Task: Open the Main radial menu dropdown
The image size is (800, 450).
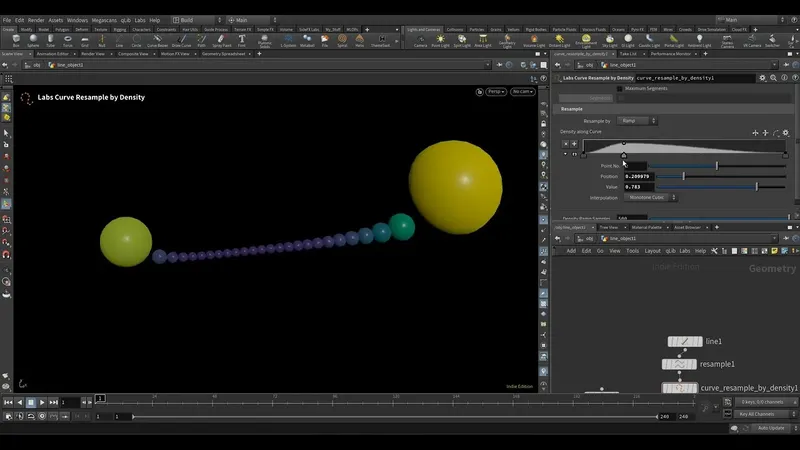Action: pos(252,20)
